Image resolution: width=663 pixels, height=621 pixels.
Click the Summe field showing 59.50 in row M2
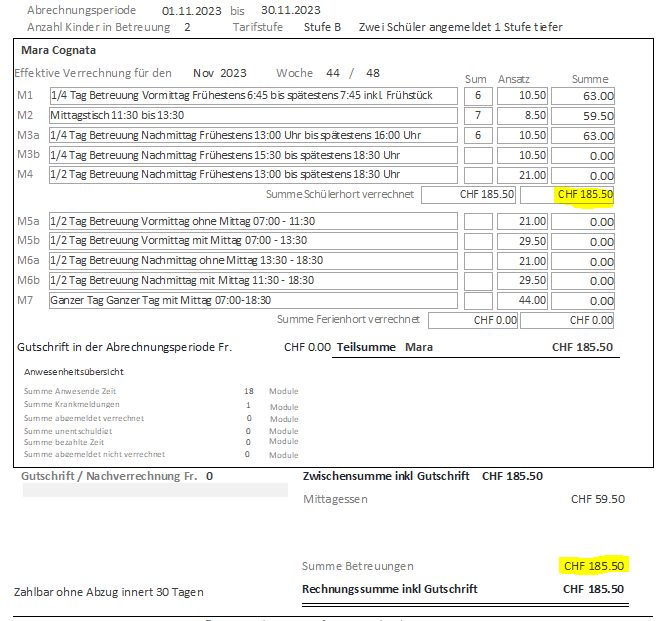click(x=582, y=116)
